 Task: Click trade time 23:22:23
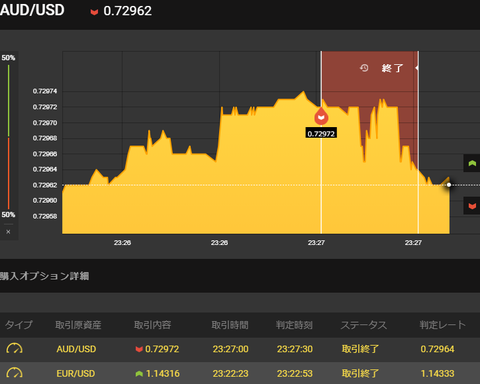[231, 374]
